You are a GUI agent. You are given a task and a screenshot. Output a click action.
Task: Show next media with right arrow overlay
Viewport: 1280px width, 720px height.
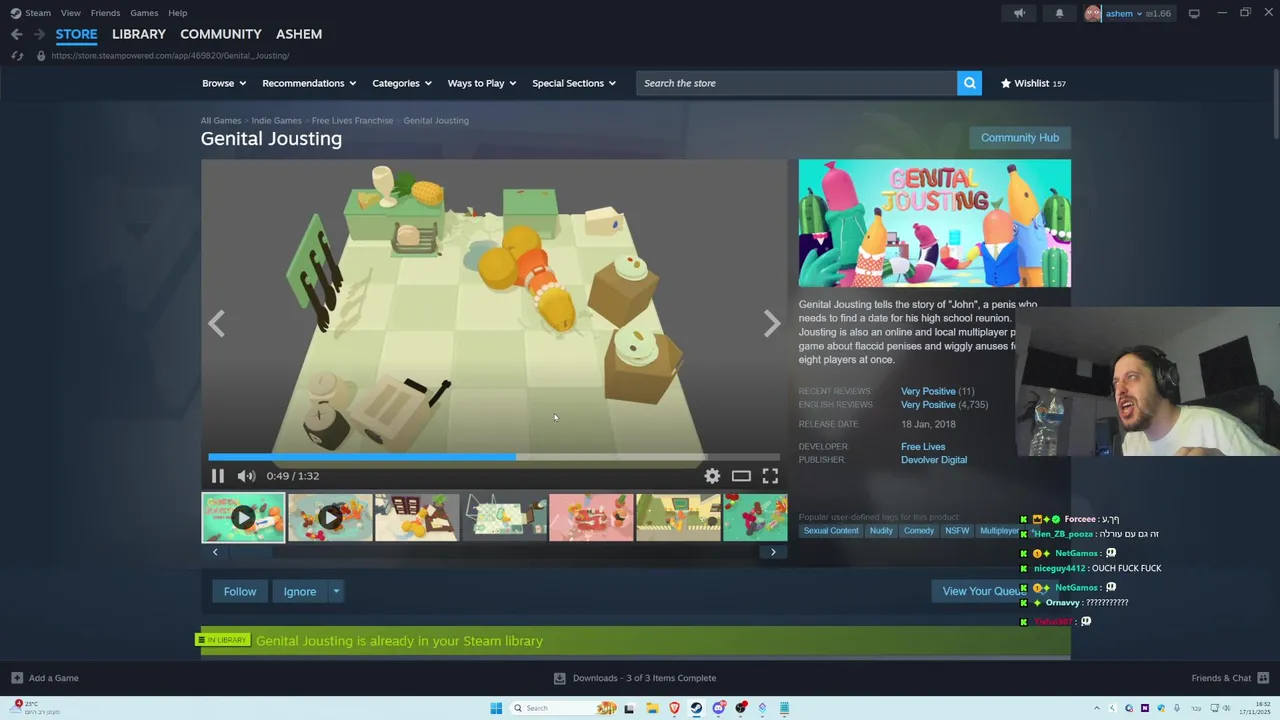coord(772,323)
